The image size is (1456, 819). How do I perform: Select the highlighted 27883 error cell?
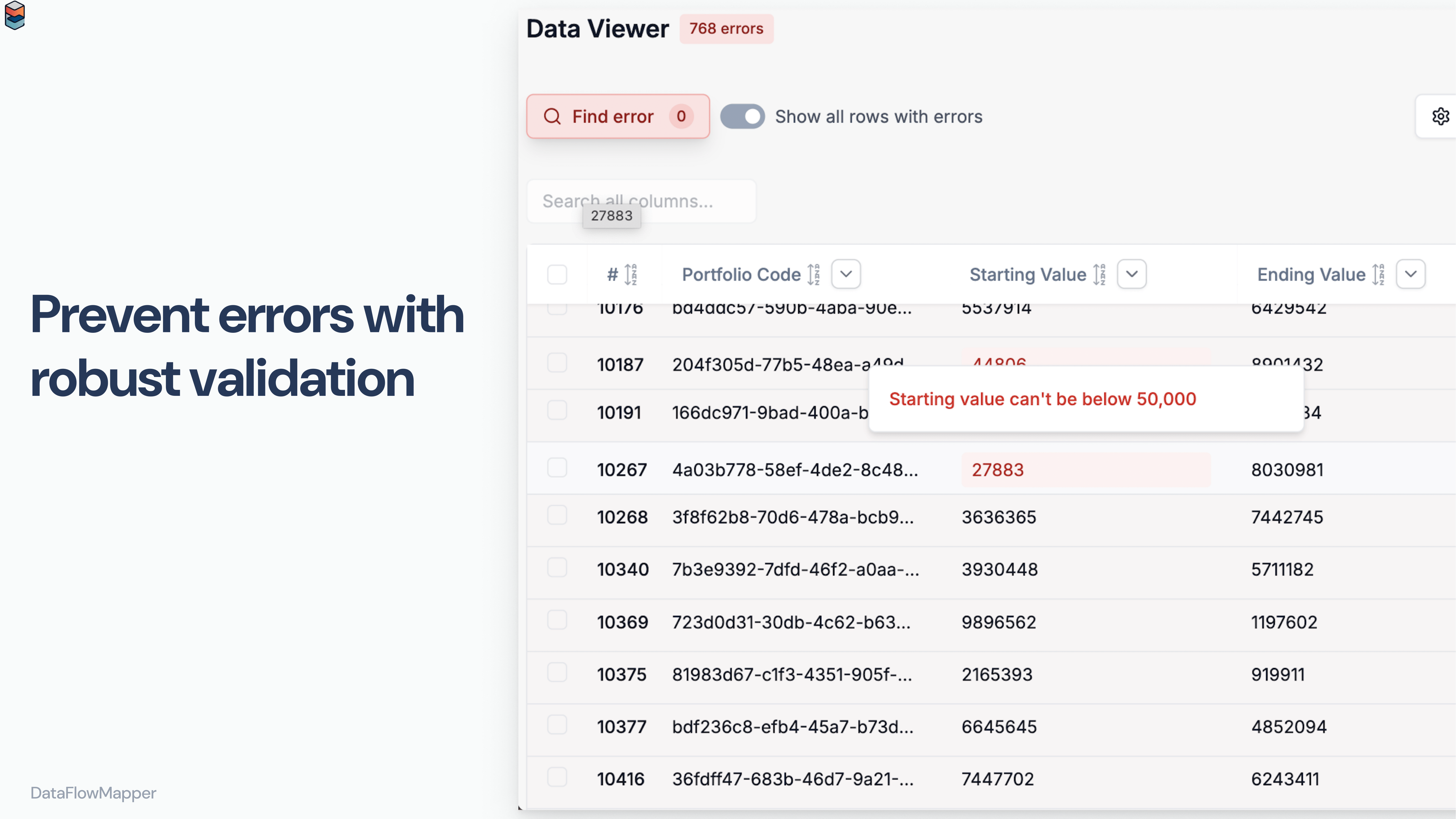click(998, 469)
